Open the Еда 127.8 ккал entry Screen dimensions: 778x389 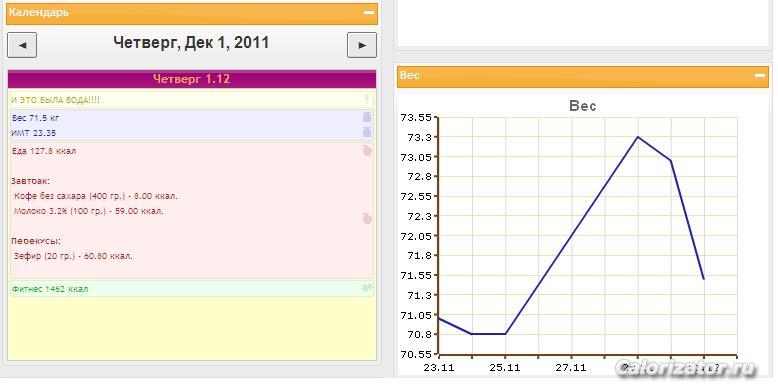(44, 151)
